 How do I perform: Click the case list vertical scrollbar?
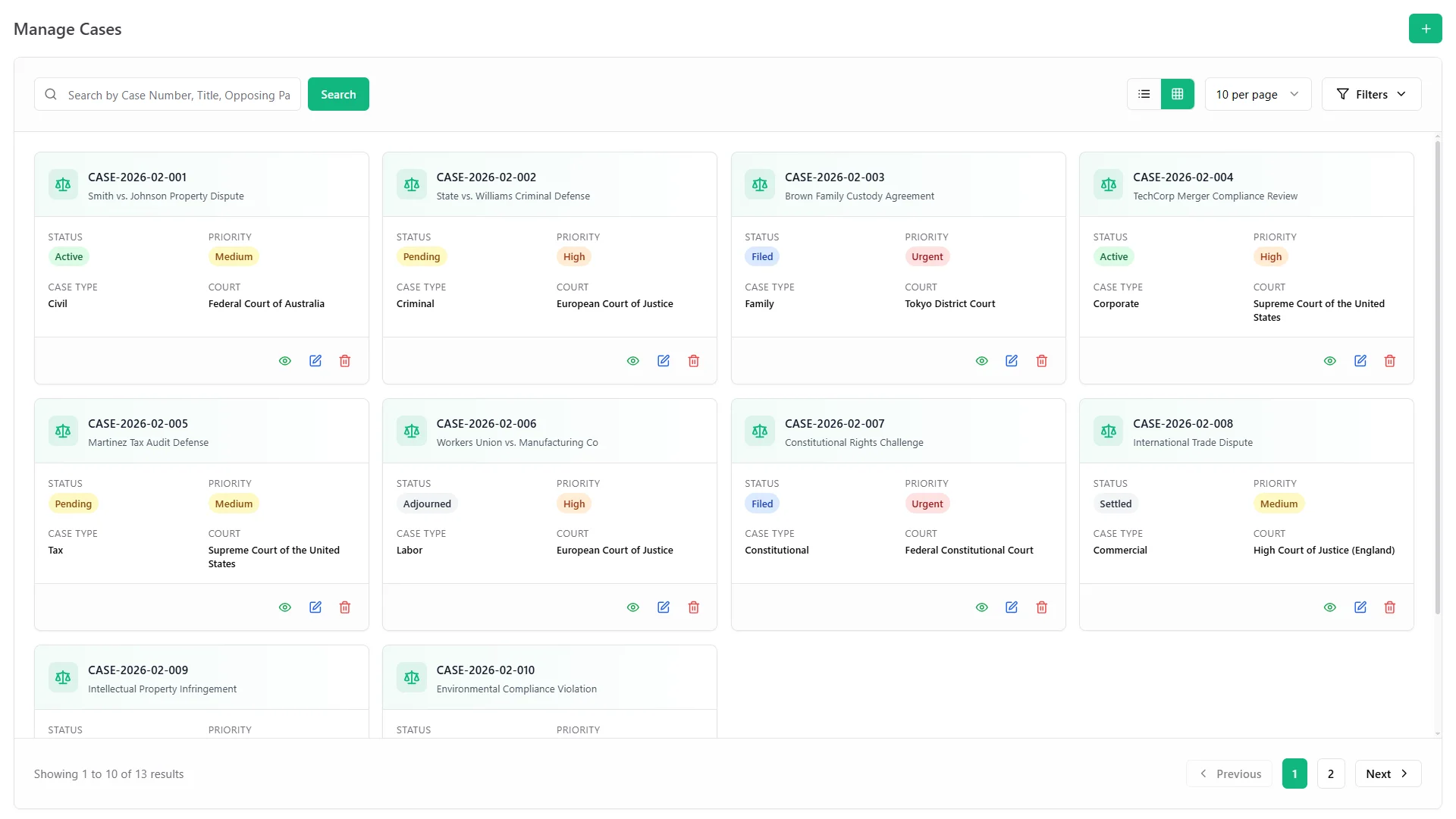click(x=1437, y=378)
